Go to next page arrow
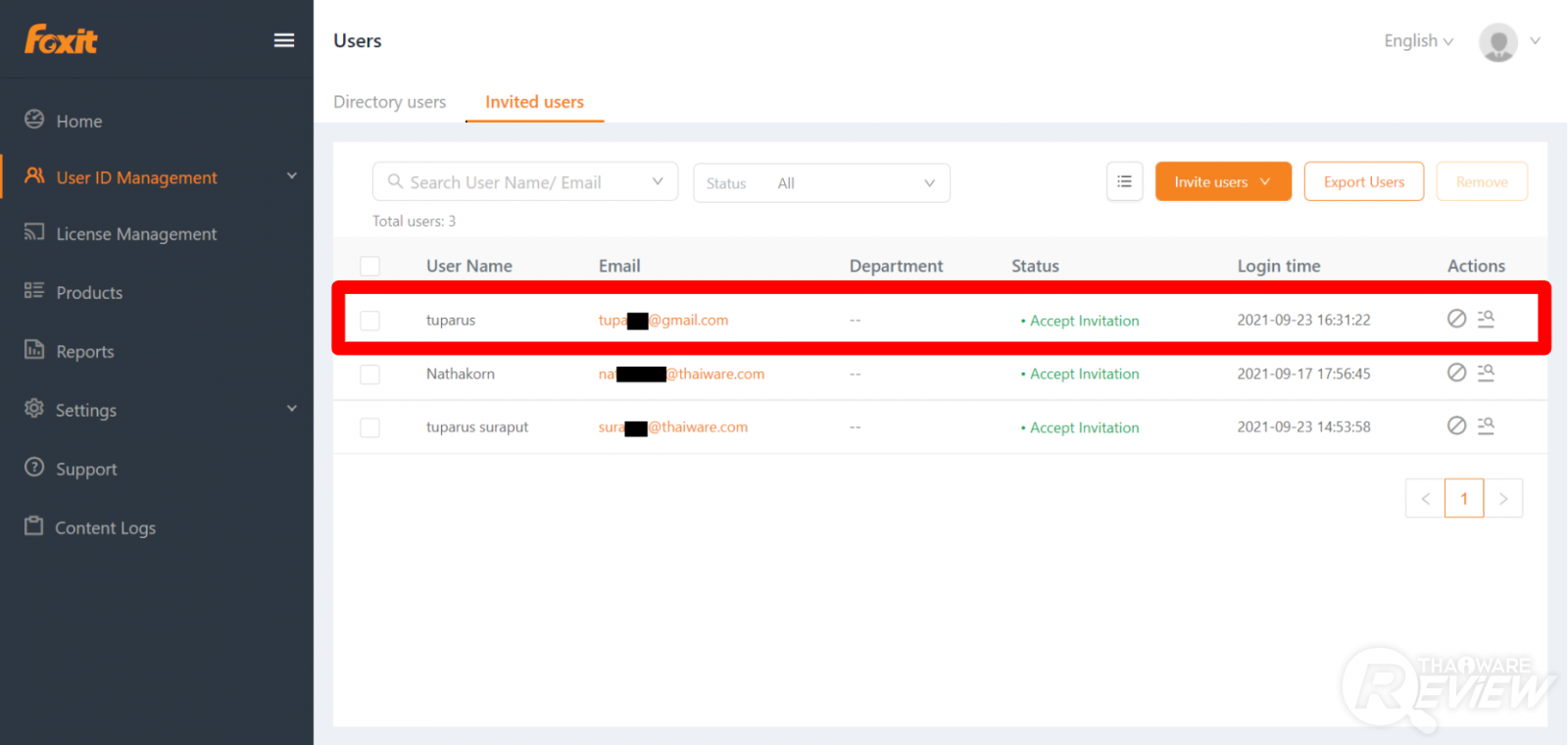Screen dimensions: 1568x745 1503,498
